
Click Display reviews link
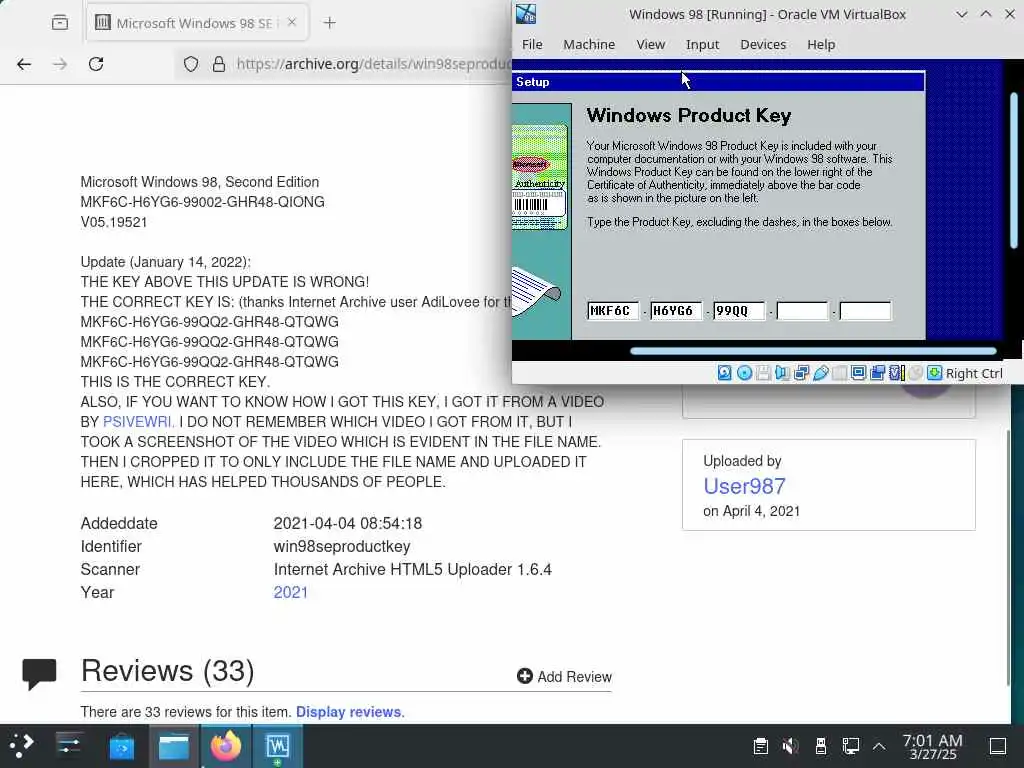(350, 712)
